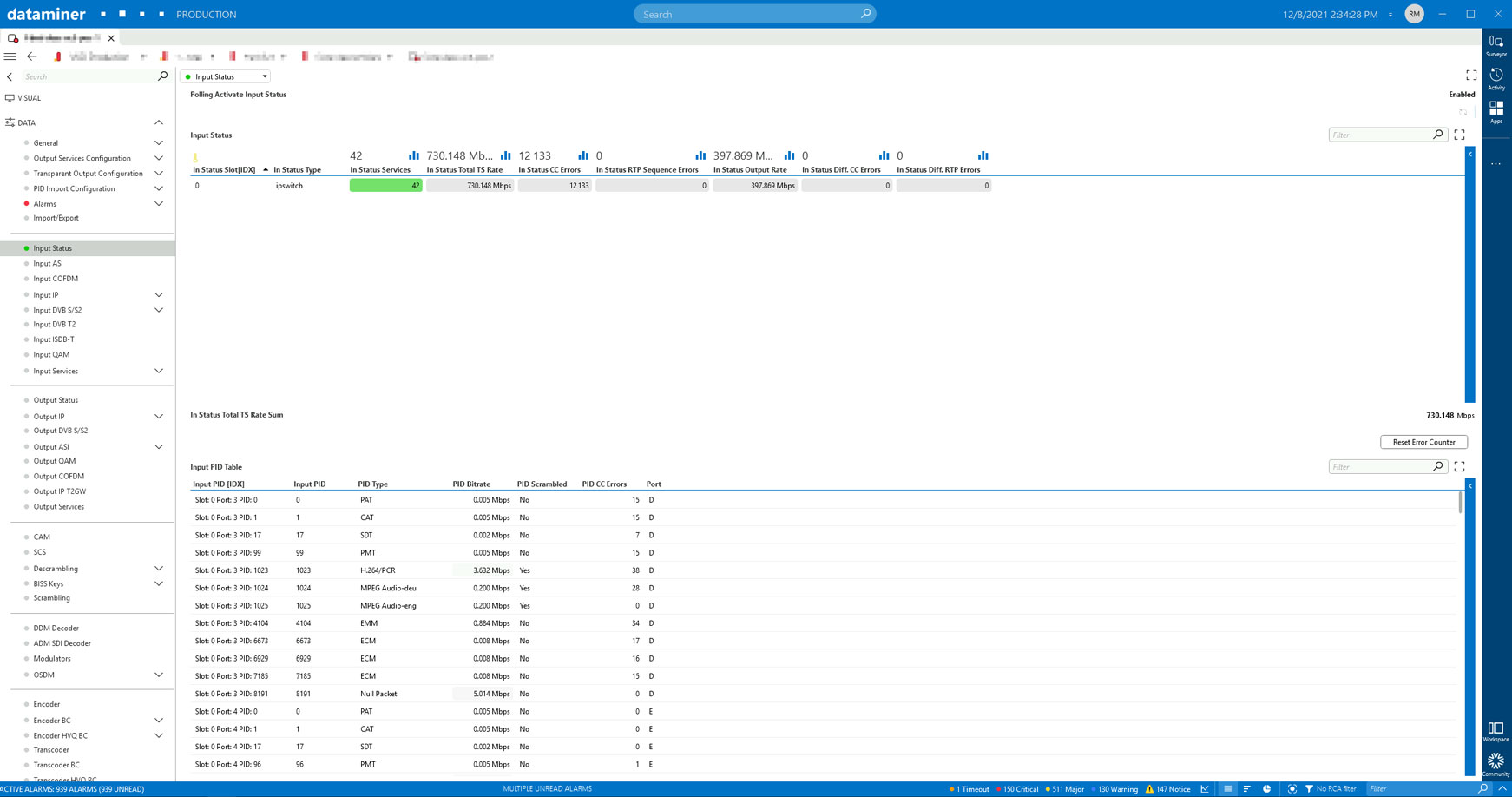Open the hamburger menu under the tab

pyautogui.click(x=10, y=56)
